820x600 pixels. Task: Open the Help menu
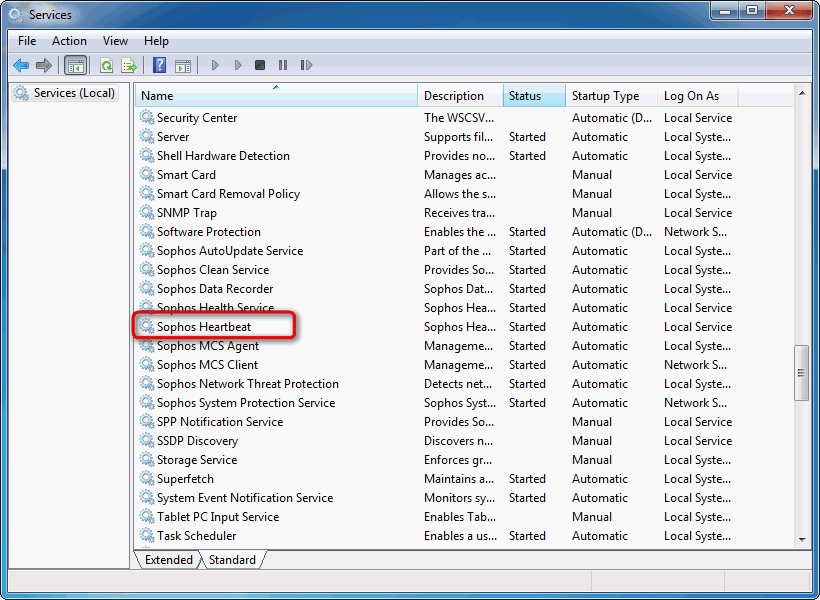tap(156, 41)
